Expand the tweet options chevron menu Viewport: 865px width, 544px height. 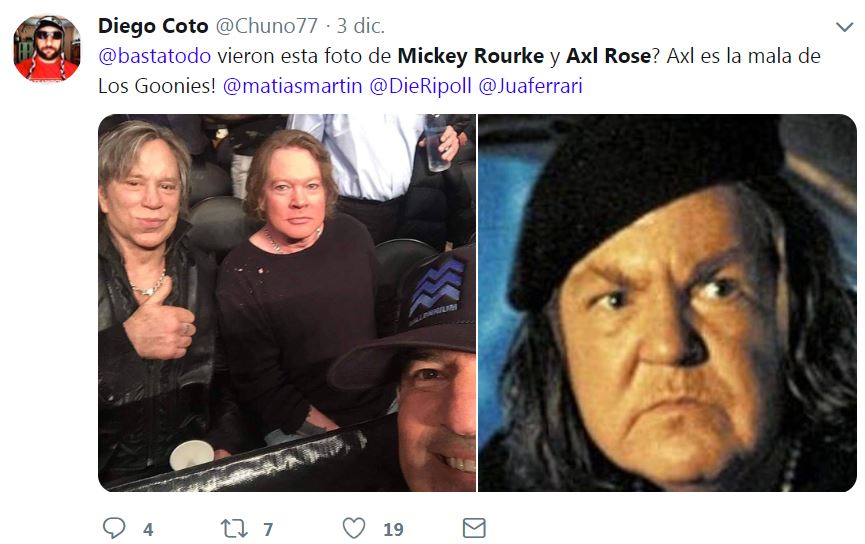tap(845, 26)
